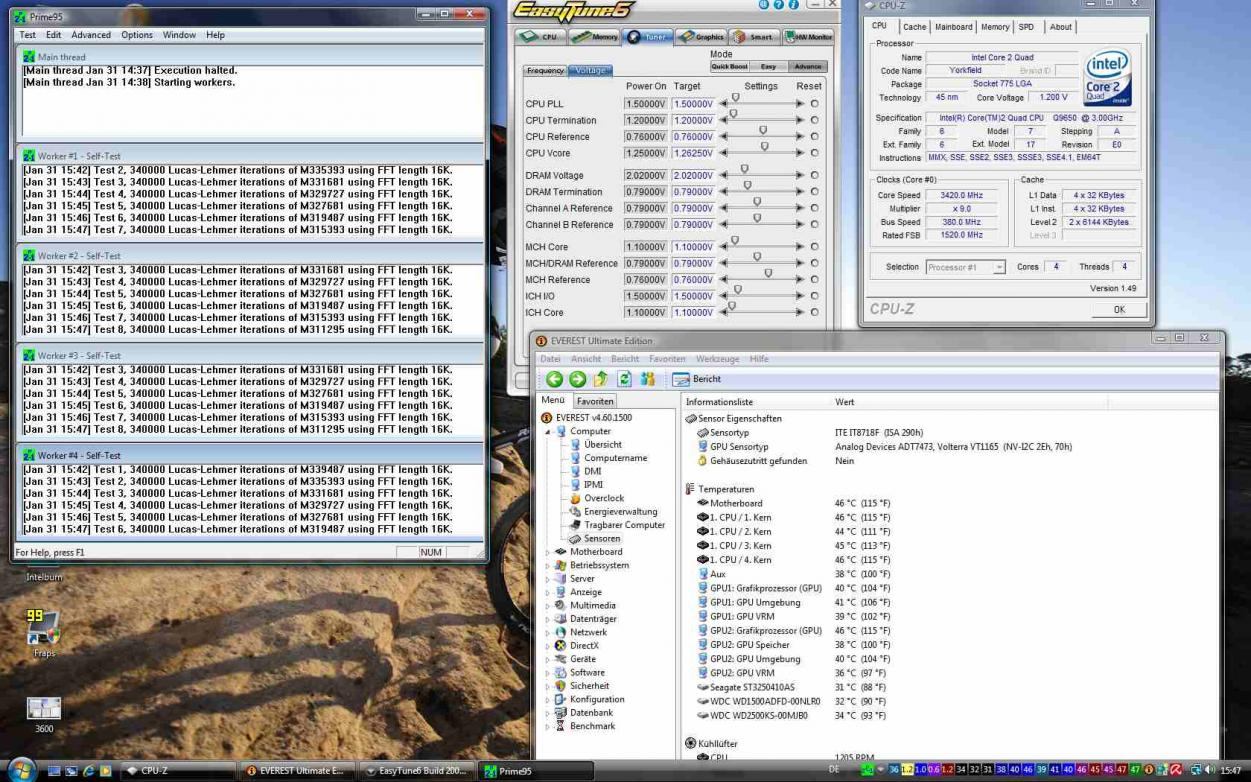Increase CPU PLL voltage right arrow
Screen dimensions: 1251x782
click(x=800, y=104)
